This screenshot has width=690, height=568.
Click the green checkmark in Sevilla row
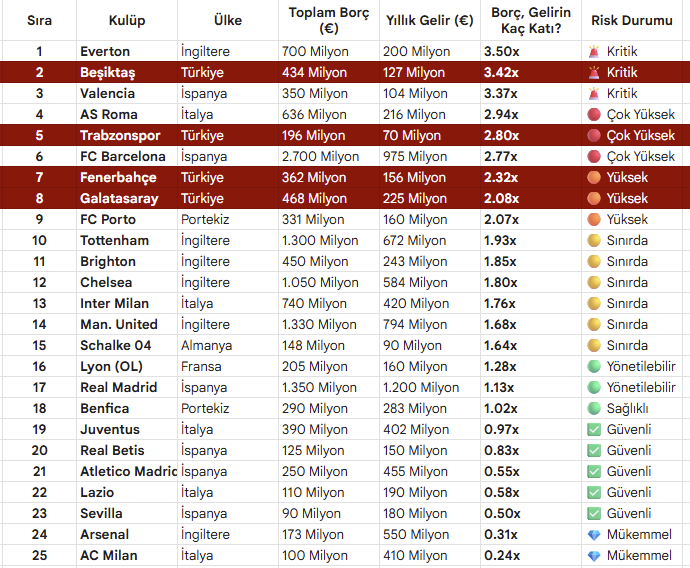coord(594,513)
